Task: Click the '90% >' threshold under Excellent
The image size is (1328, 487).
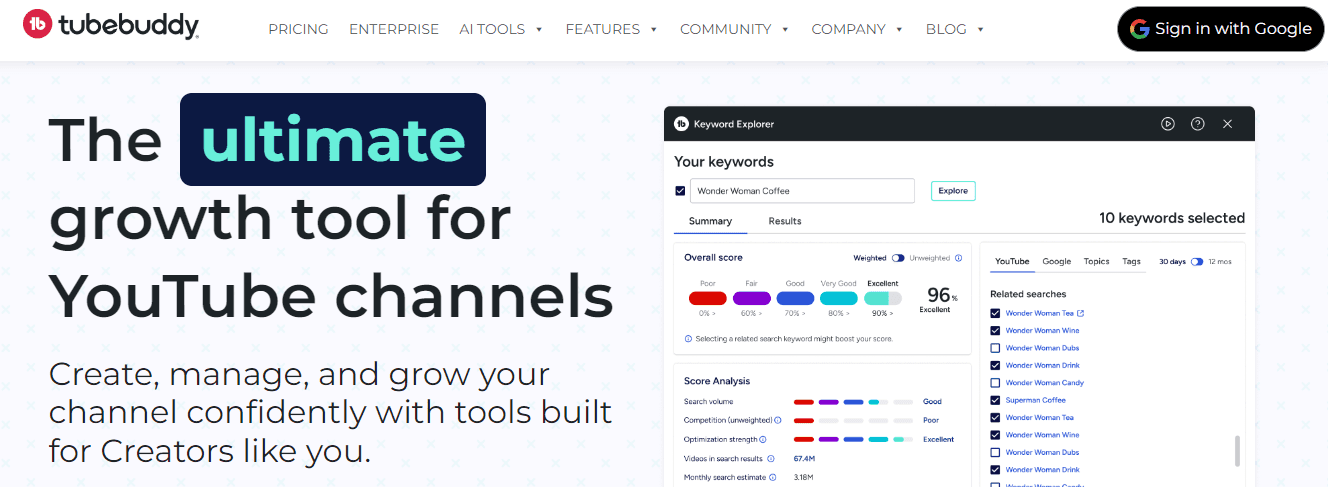Action: (x=883, y=313)
